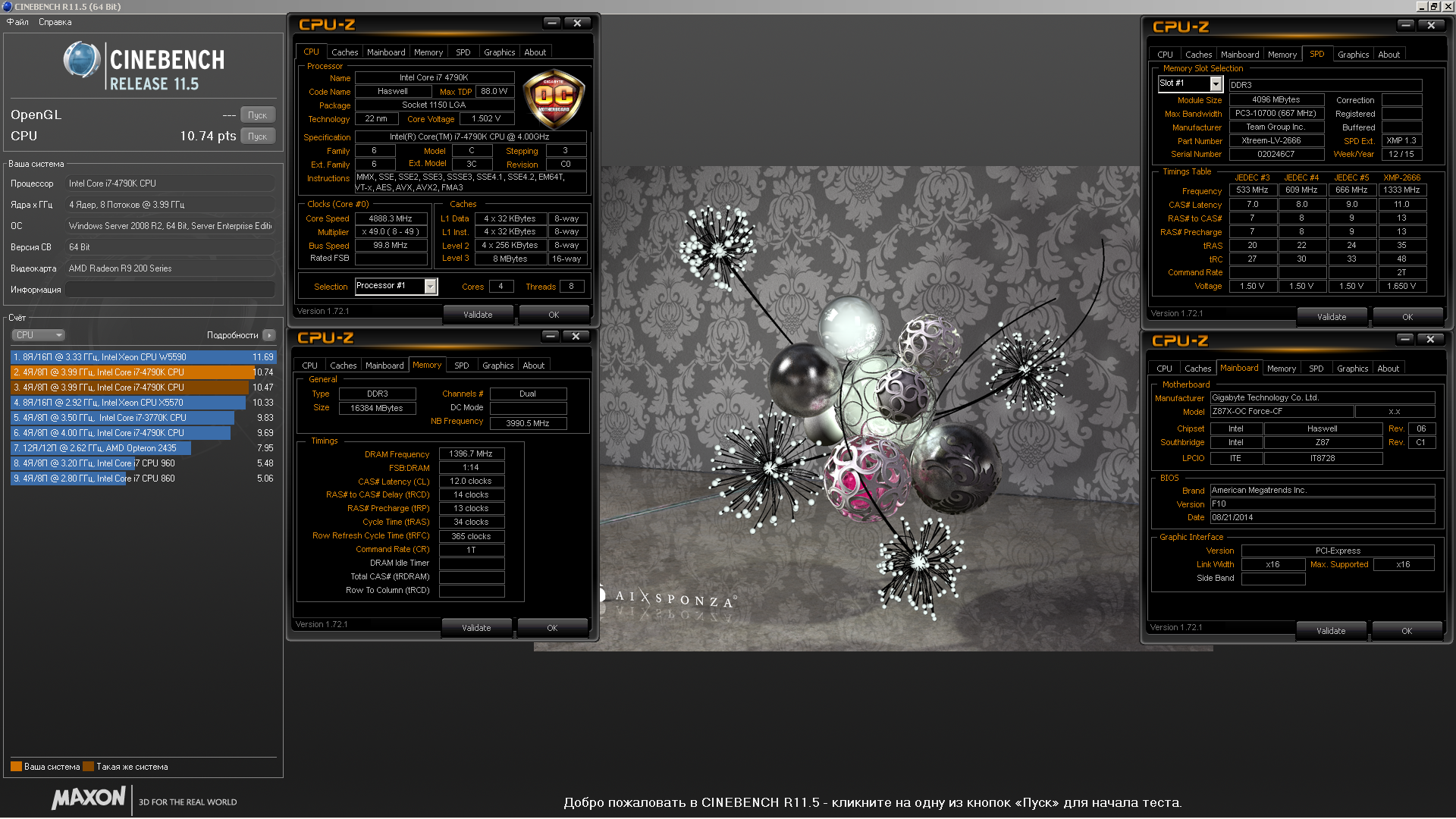Switch to Caches tab in top-left CPU-Z
This screenshot has width=1456, height=819.
pos(344,52)
